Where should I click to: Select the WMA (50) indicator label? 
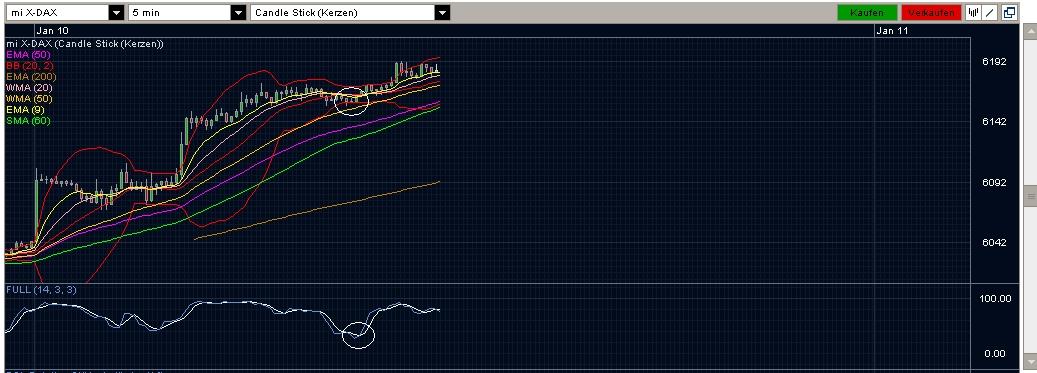pos(29,99)
